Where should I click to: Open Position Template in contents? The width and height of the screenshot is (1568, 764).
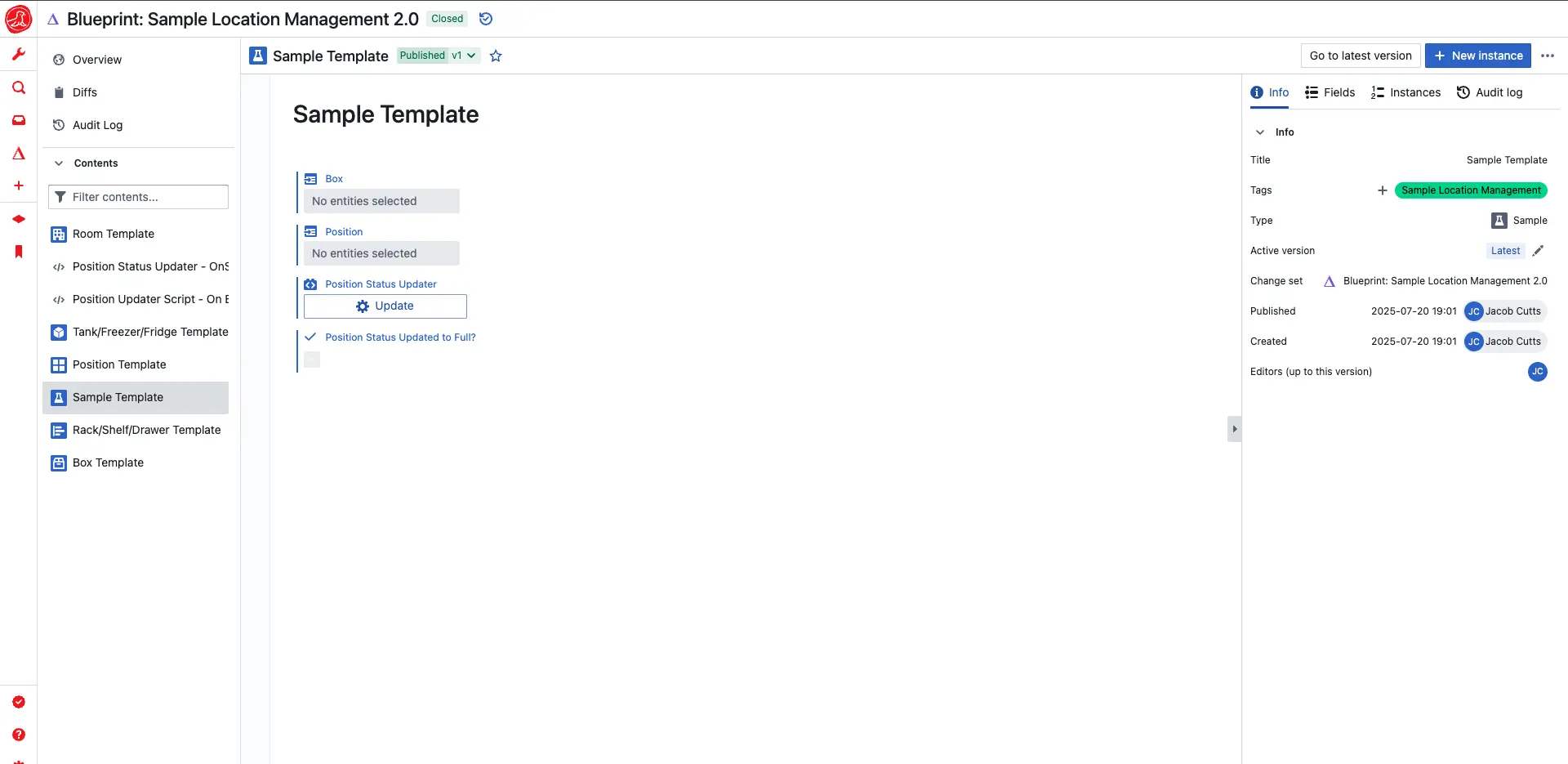(136, 364)
